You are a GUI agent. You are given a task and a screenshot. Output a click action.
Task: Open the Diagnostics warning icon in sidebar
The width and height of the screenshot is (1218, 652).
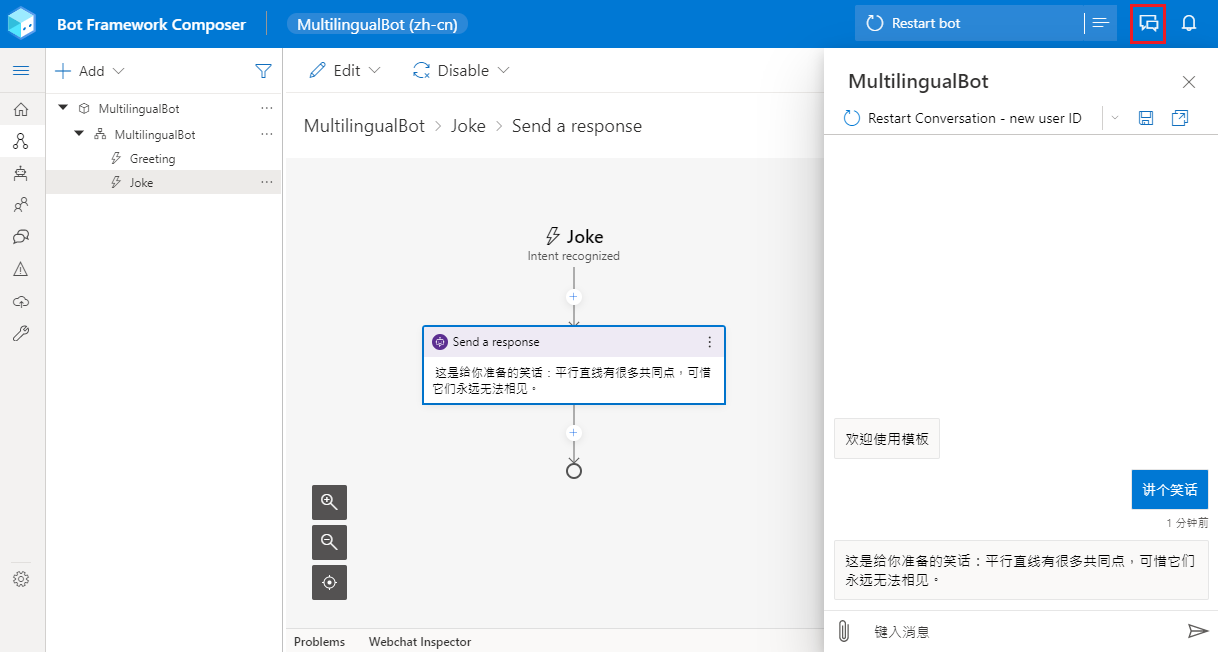coord(21,269)
